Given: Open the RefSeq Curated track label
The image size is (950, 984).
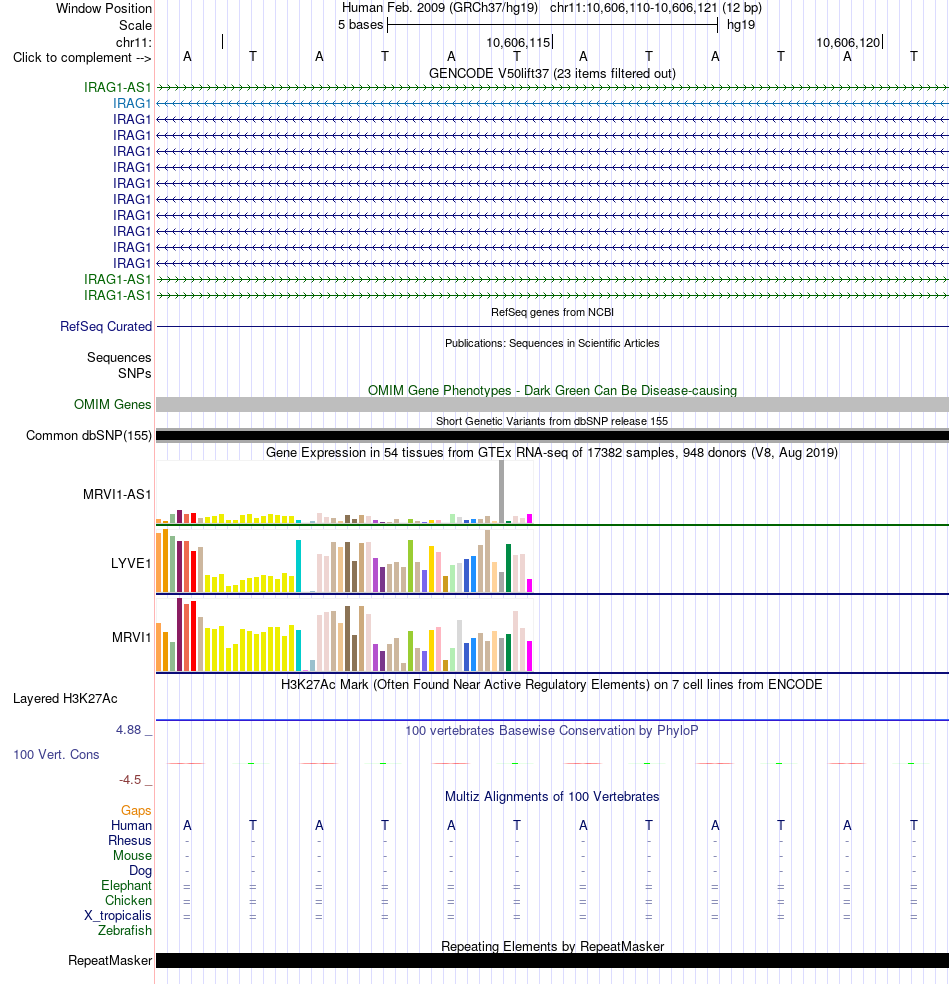Looking at the screenshot, I should click(105, 326).
